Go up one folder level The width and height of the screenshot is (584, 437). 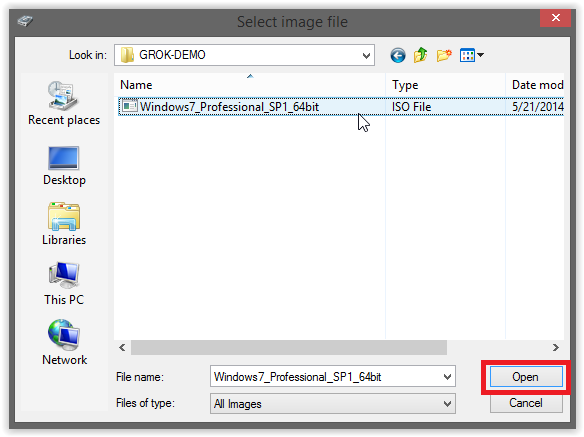tap(420, 55)
